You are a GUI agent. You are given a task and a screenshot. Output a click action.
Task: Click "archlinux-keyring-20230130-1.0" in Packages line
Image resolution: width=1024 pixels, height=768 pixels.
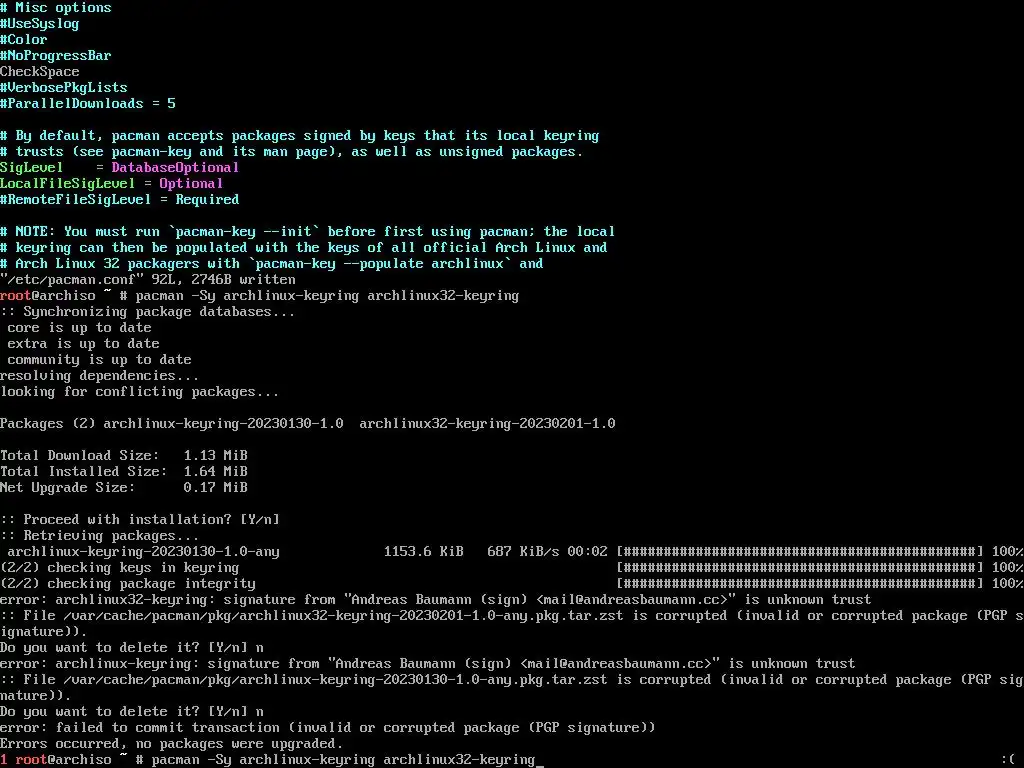coord(223,424)
